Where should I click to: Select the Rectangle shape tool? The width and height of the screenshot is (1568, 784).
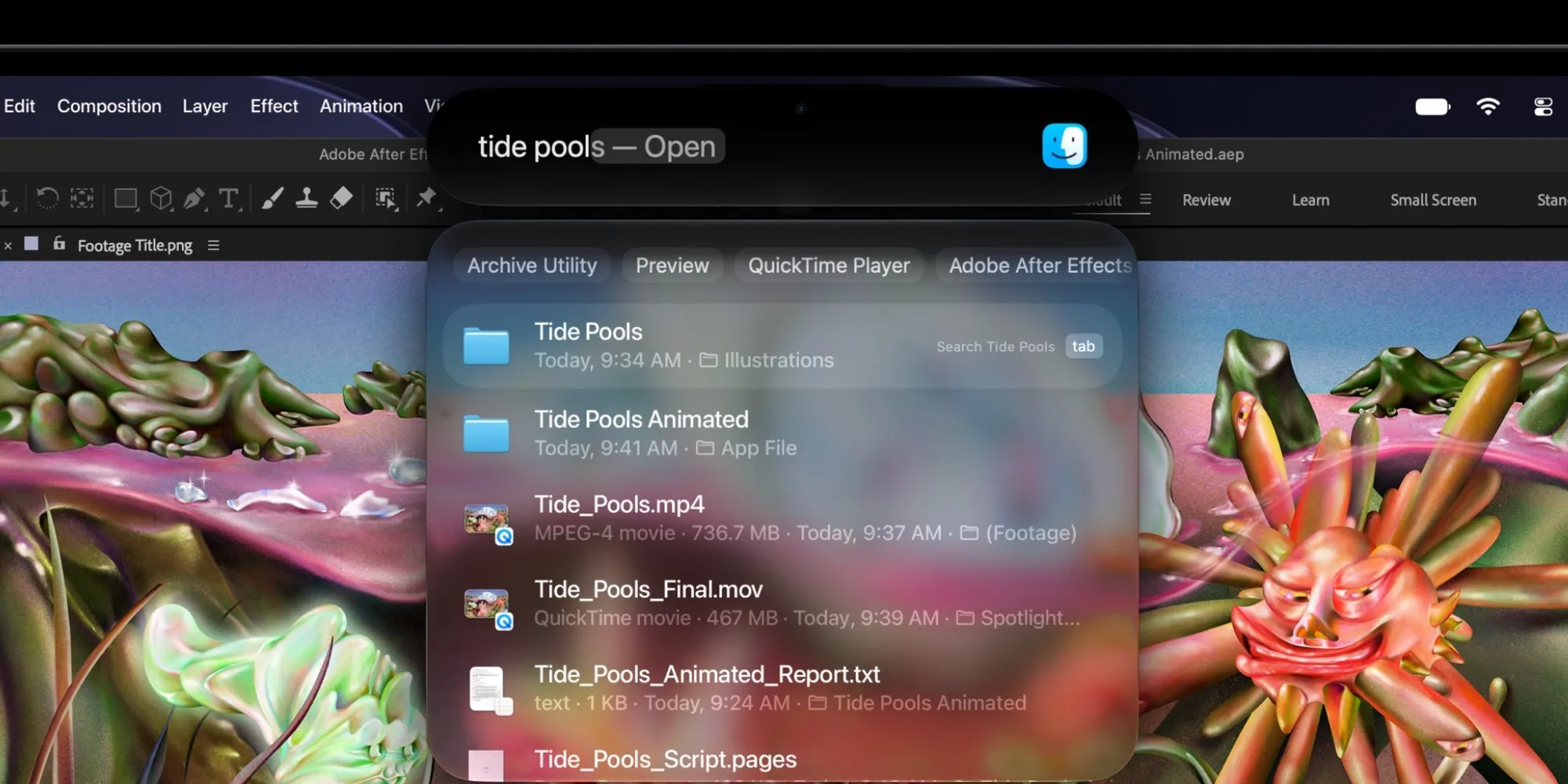[x=125, y=198]
